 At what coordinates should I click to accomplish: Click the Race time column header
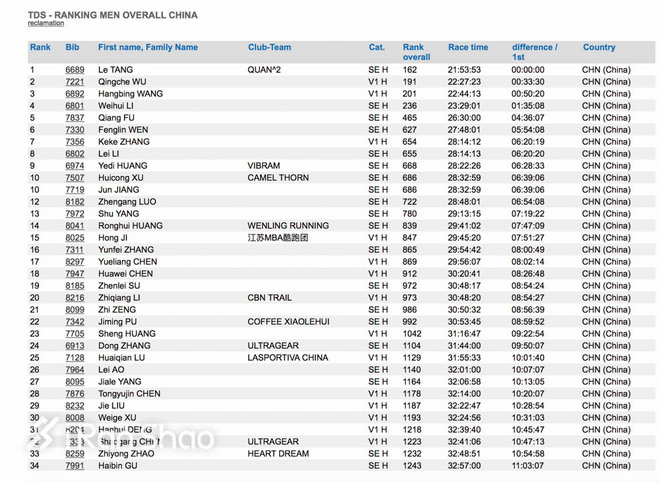pyautogui.click(x=468, y=47)
